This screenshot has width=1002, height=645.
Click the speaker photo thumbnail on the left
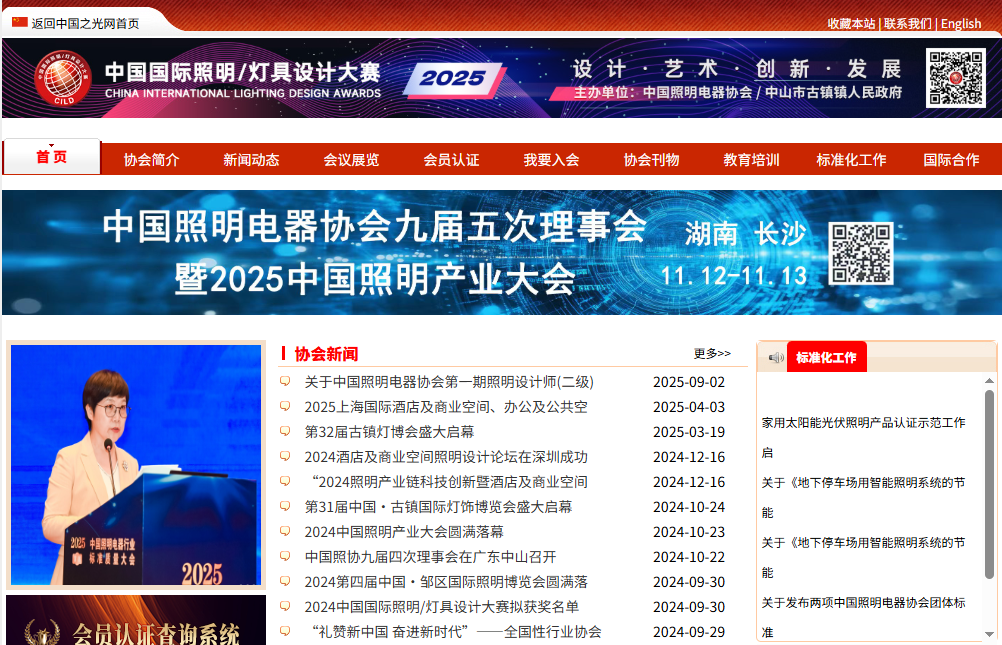click(x=135, y=465)
